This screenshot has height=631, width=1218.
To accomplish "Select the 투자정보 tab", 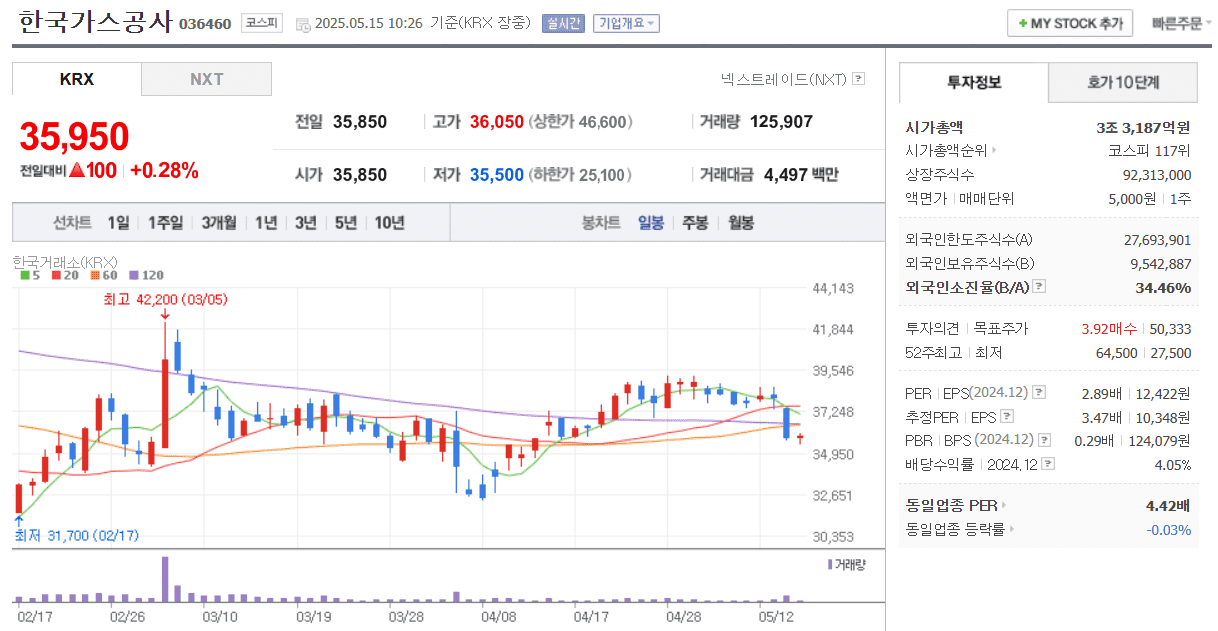I will [x=974, y=82].
